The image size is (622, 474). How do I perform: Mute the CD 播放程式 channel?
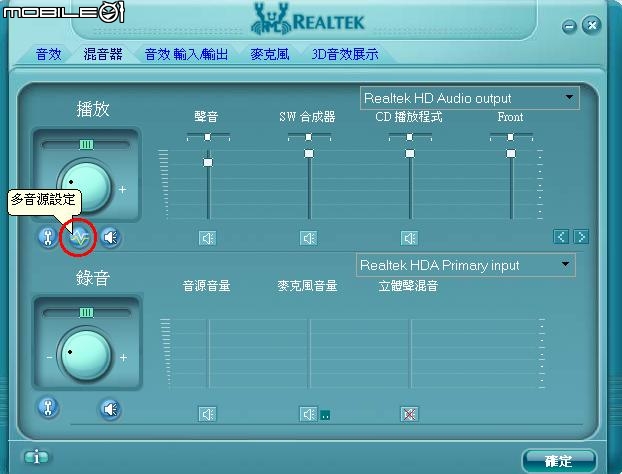[x=409, y=238]
